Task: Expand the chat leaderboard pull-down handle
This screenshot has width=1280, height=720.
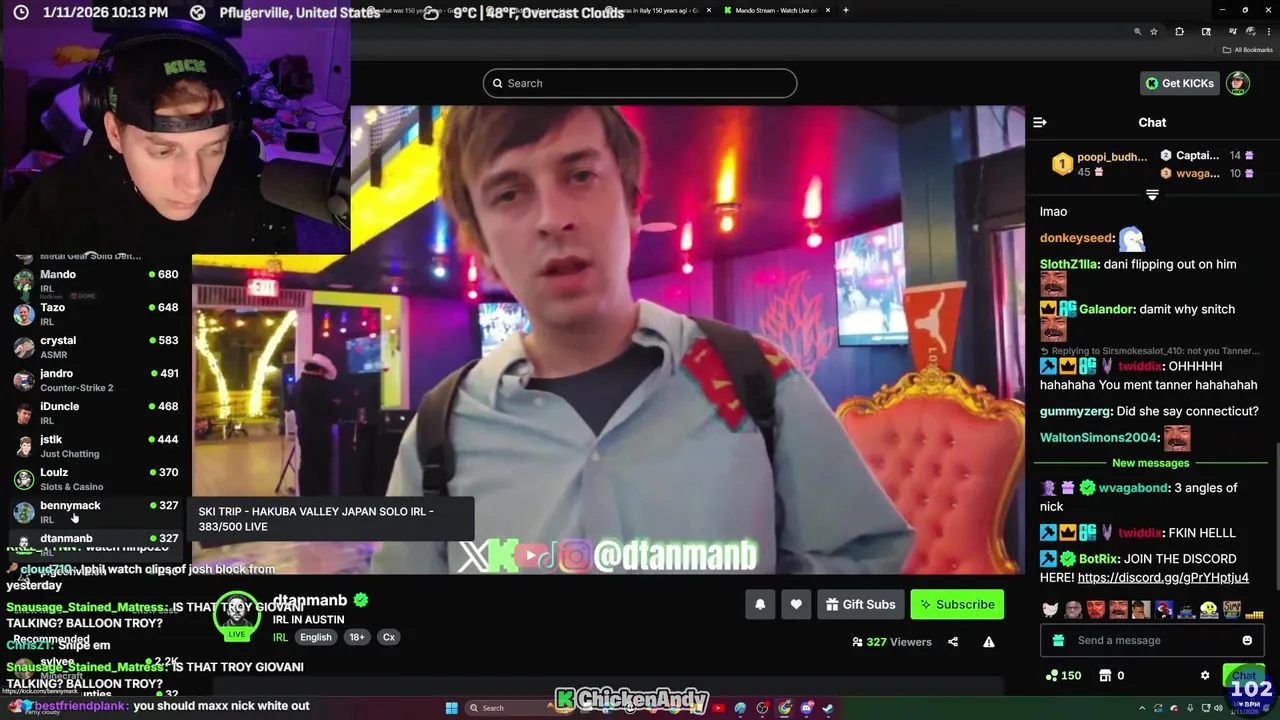Action: (1152, 194)
